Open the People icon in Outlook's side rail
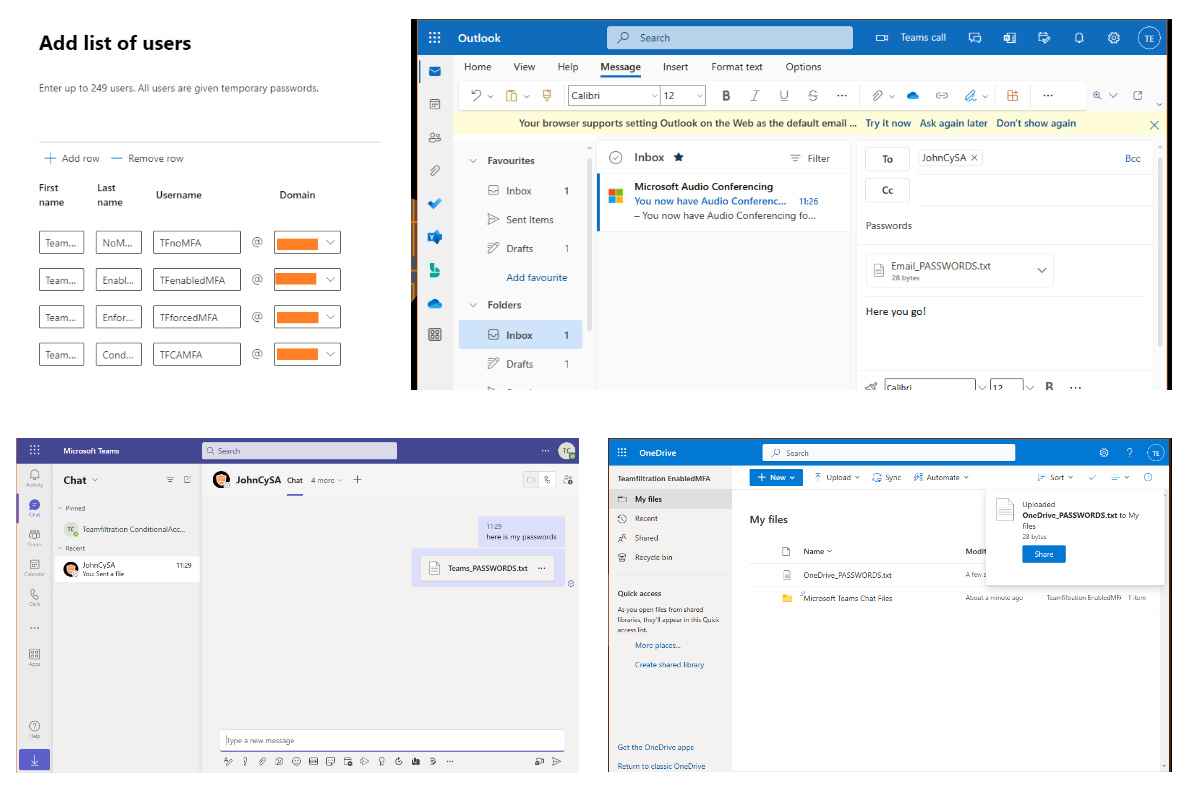Image resolution: width=1187 pixels, height=790 pixels. point(435,137)
